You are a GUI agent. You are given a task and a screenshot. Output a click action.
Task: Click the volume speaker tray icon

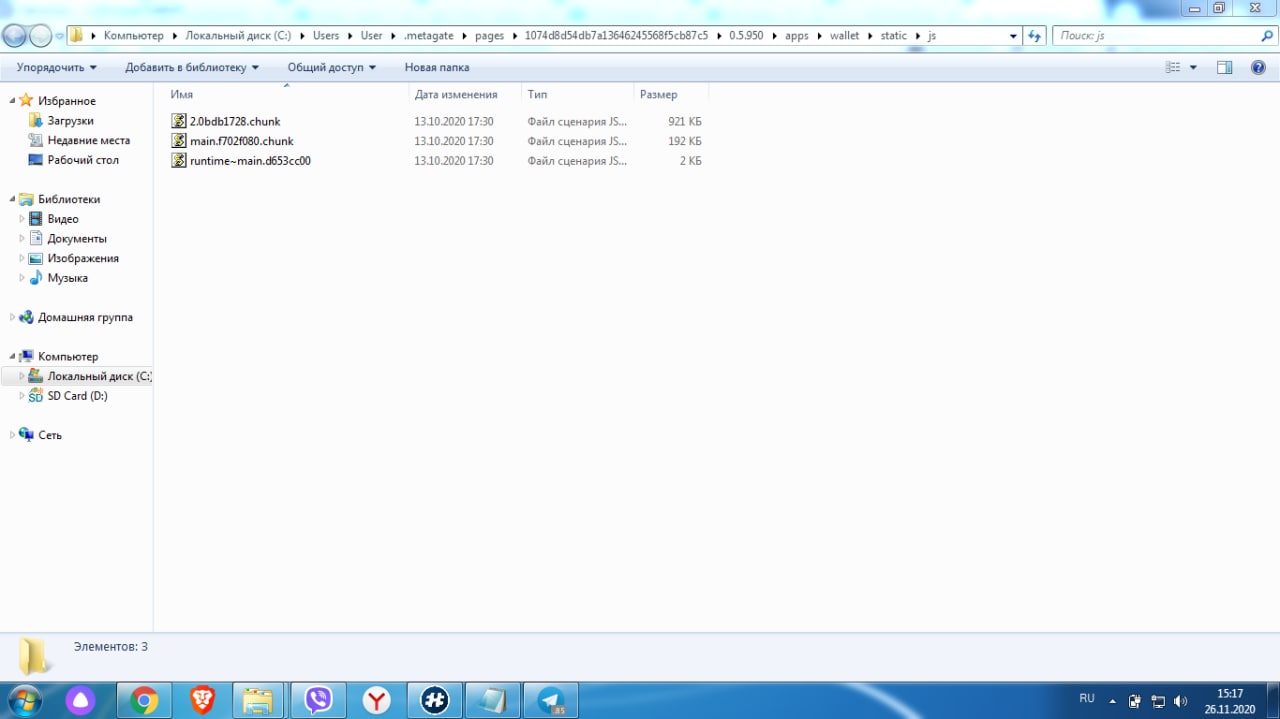pos(1180,701)
